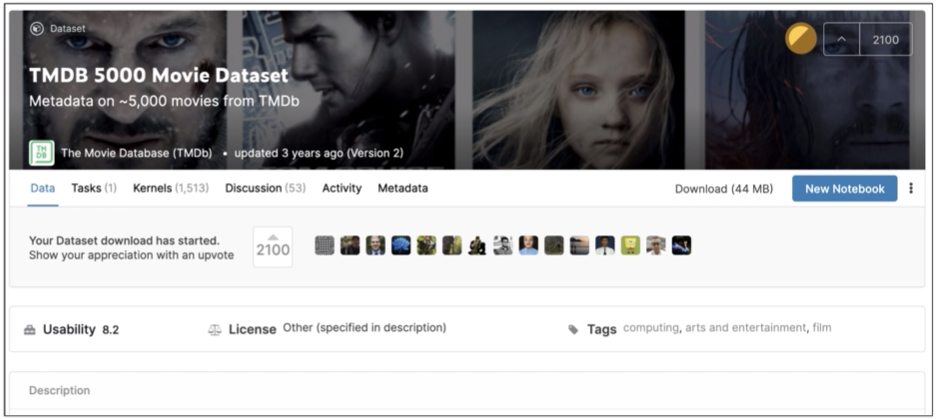Click the Tags label icon
The image size is (938, 419).
point(573,330)
